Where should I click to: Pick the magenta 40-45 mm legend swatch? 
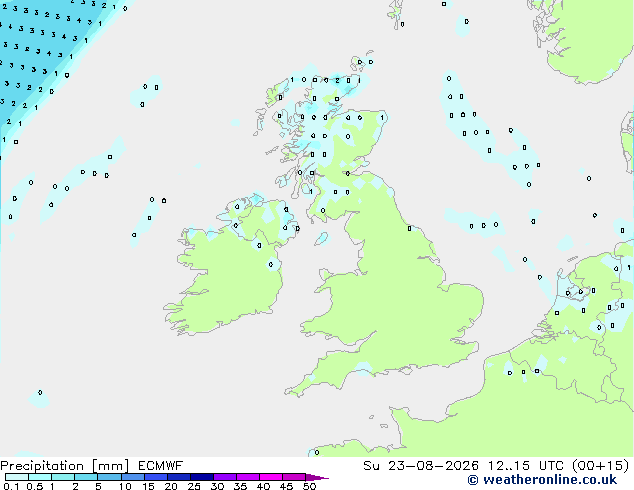271,477
